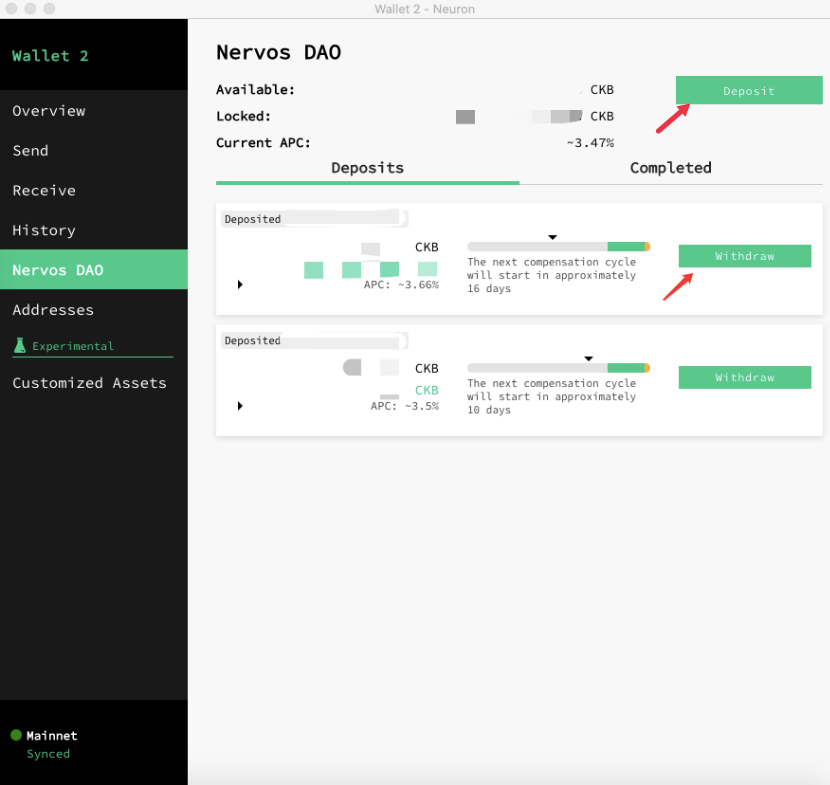The width and height of the screenshot is (830, 785).
Task: Click the first deposit's compensation progress bar
Action: click(x=553, y=247)
